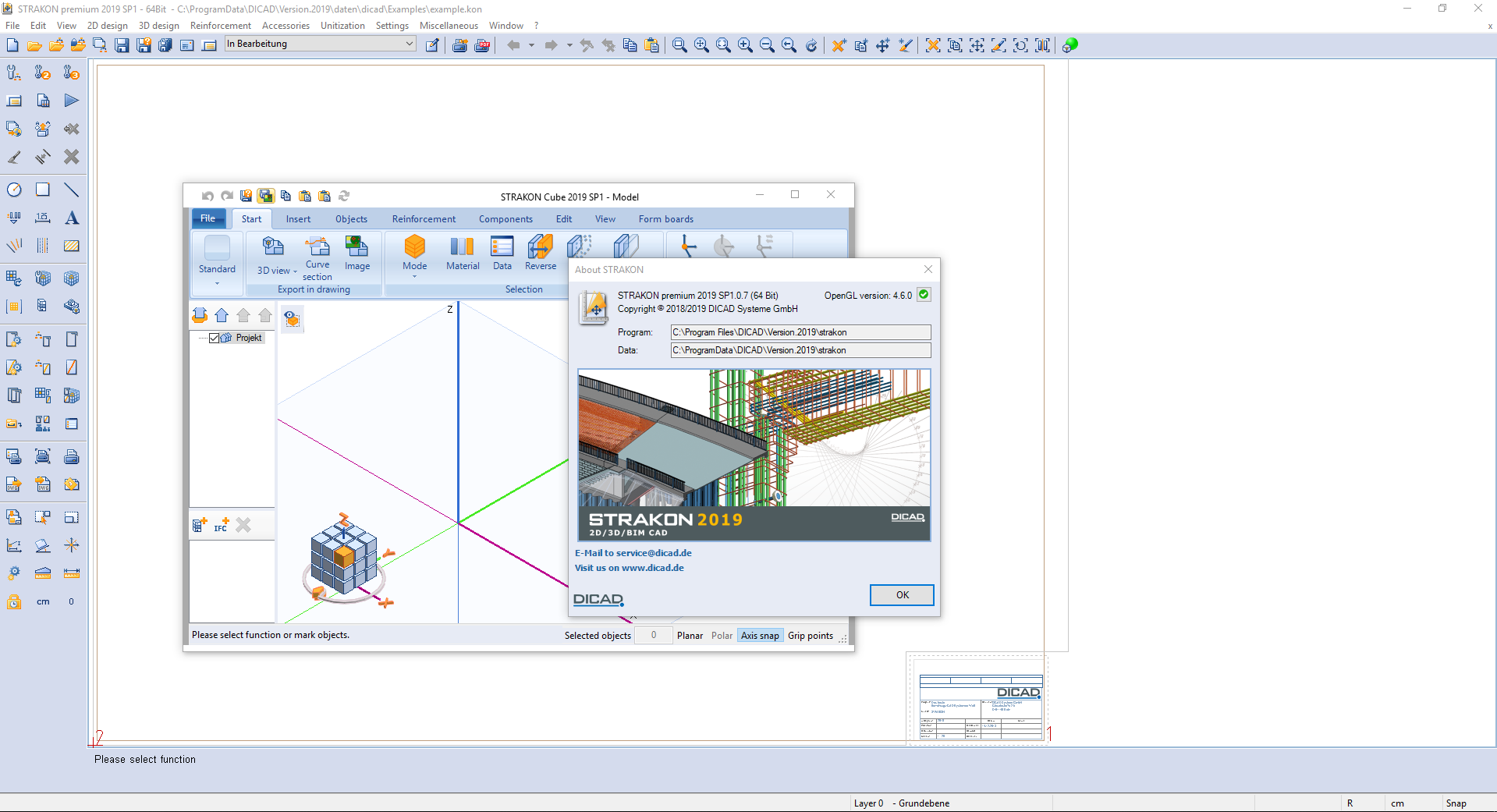Select the text tool letter A
Screen dimensions: 1497x812
tap(71, 218)
